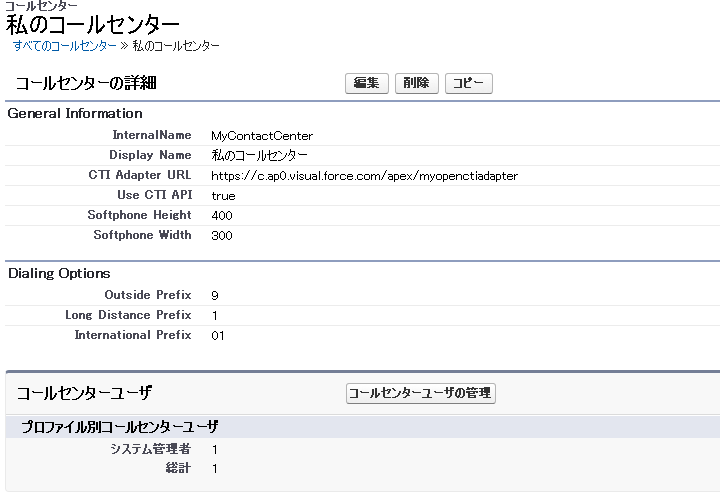This screenshot has width=720, height=494.
Task: Select the Softphone Width value 300
Action: (x=222, y=236)
